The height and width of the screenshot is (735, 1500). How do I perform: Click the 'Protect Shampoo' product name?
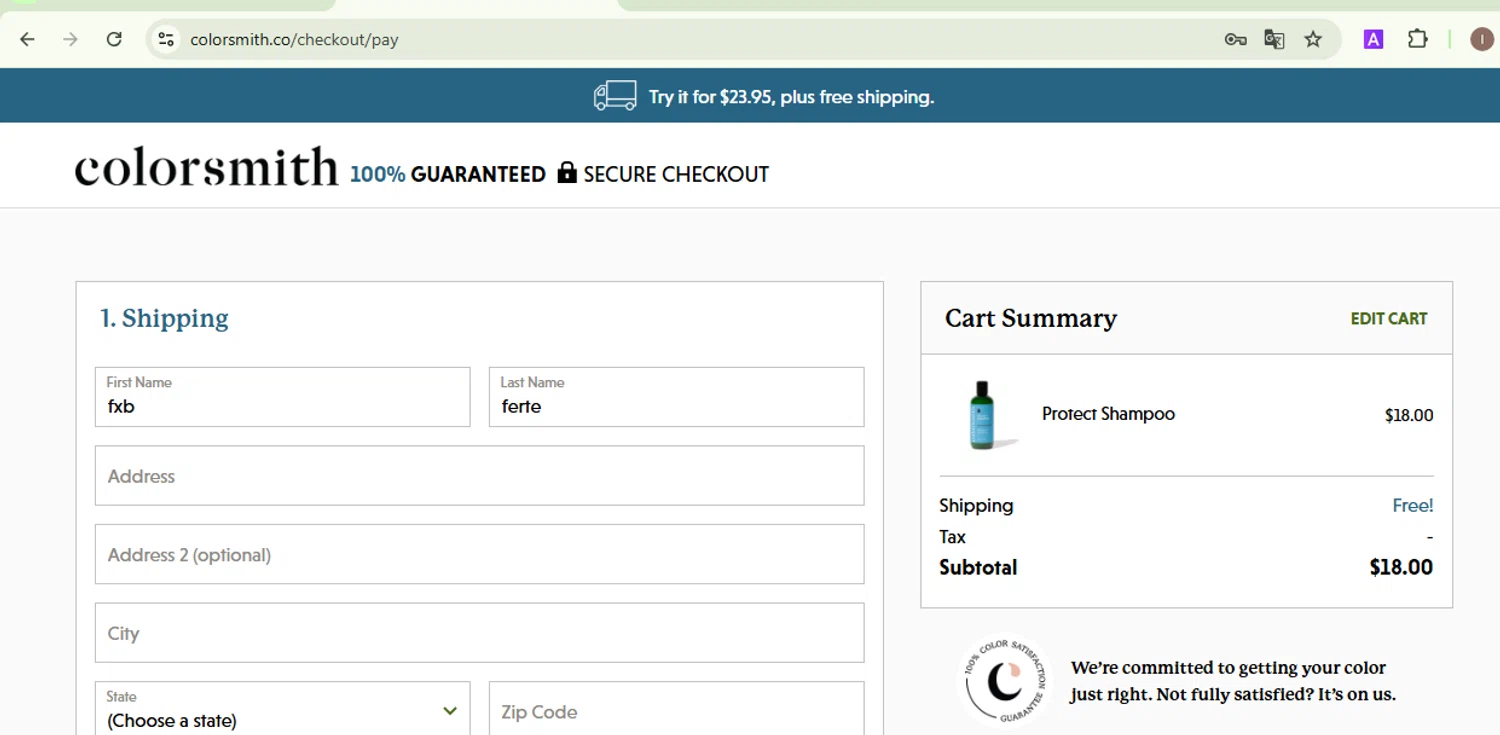1108,414
